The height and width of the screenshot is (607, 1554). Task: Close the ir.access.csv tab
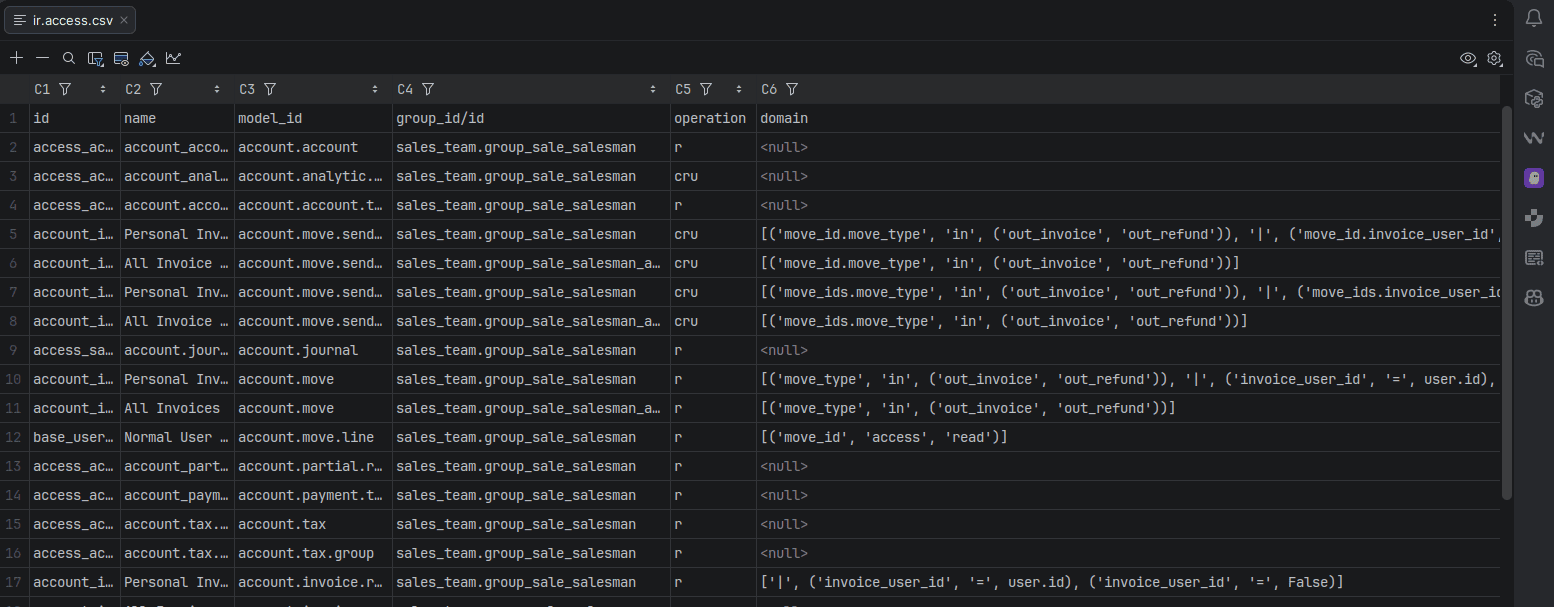pos(123,20)
